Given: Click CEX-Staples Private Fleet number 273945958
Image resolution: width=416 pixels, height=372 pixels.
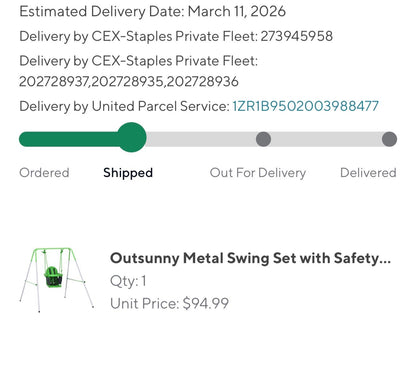Looking at the screenshot, I should click(297, 36).
